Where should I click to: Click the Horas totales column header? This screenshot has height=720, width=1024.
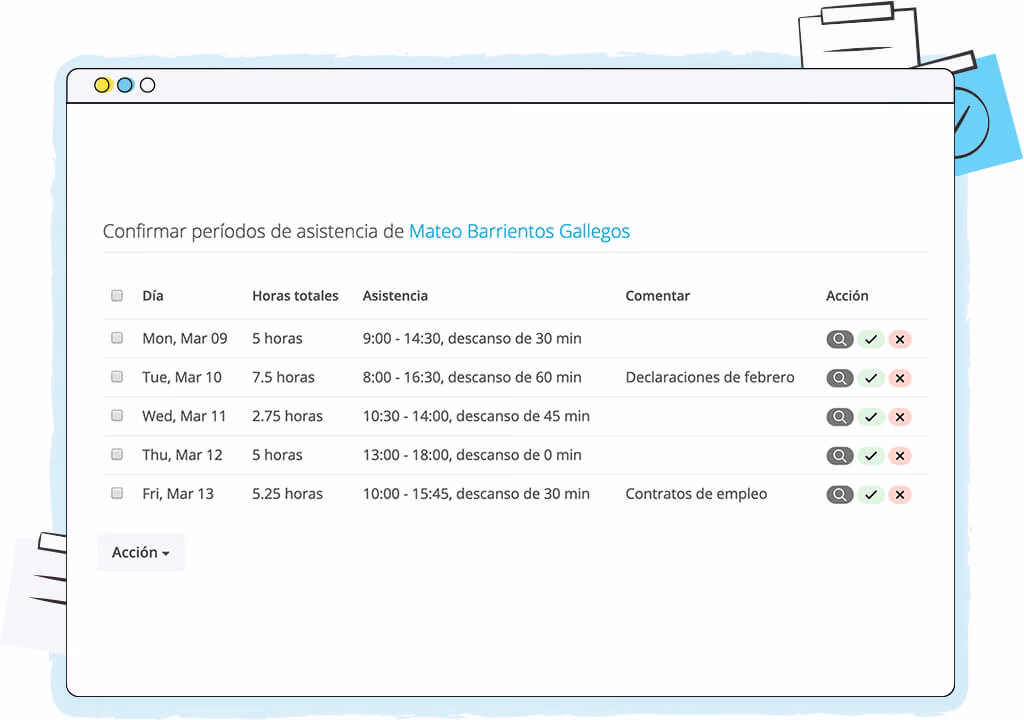pos(295,296)
